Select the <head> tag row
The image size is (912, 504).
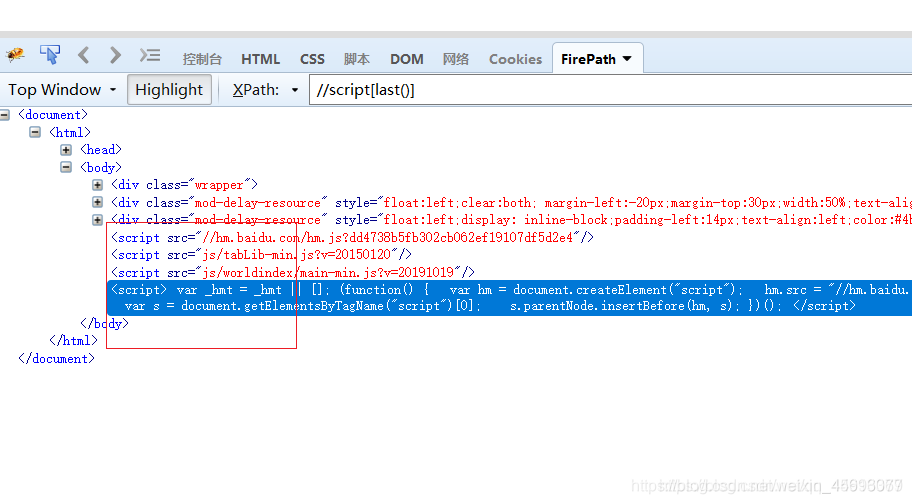[x=101, y=150]
